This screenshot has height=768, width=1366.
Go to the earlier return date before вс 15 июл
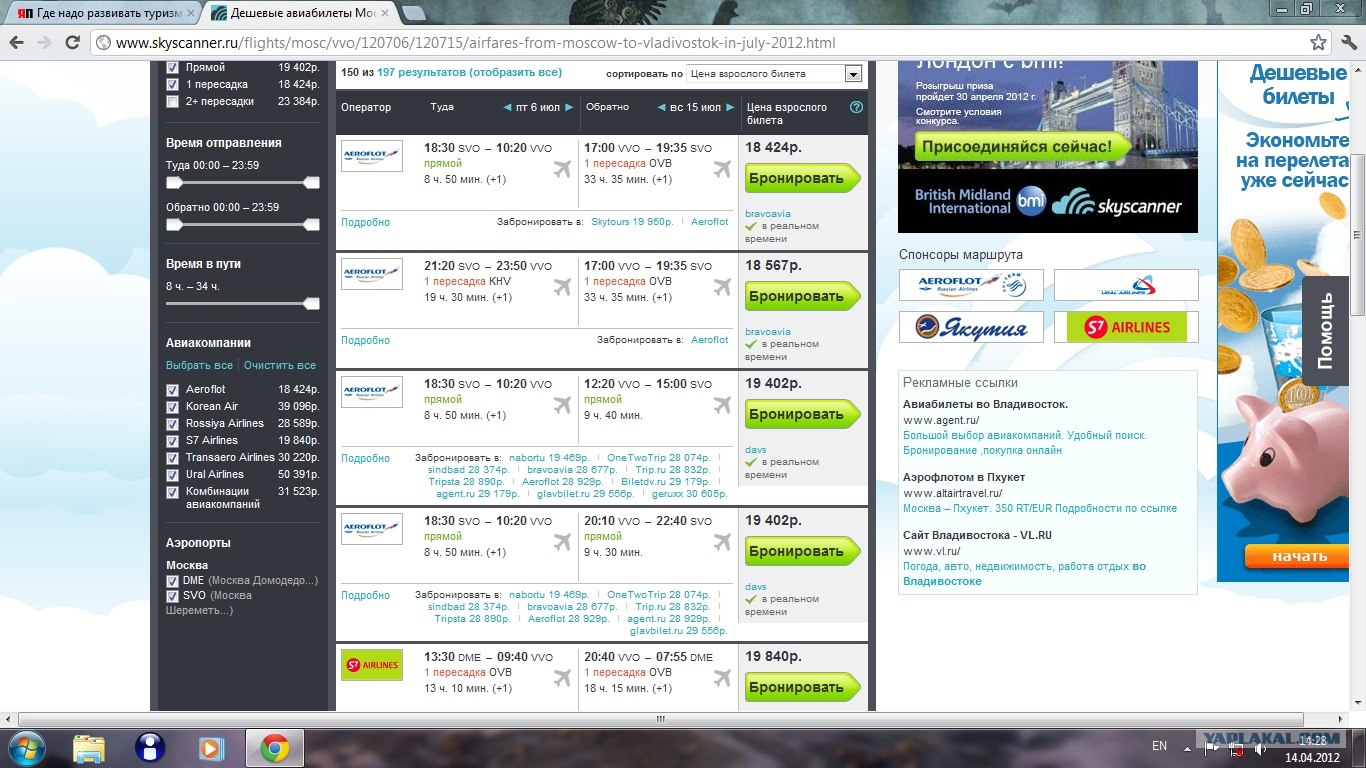(661, 107)
